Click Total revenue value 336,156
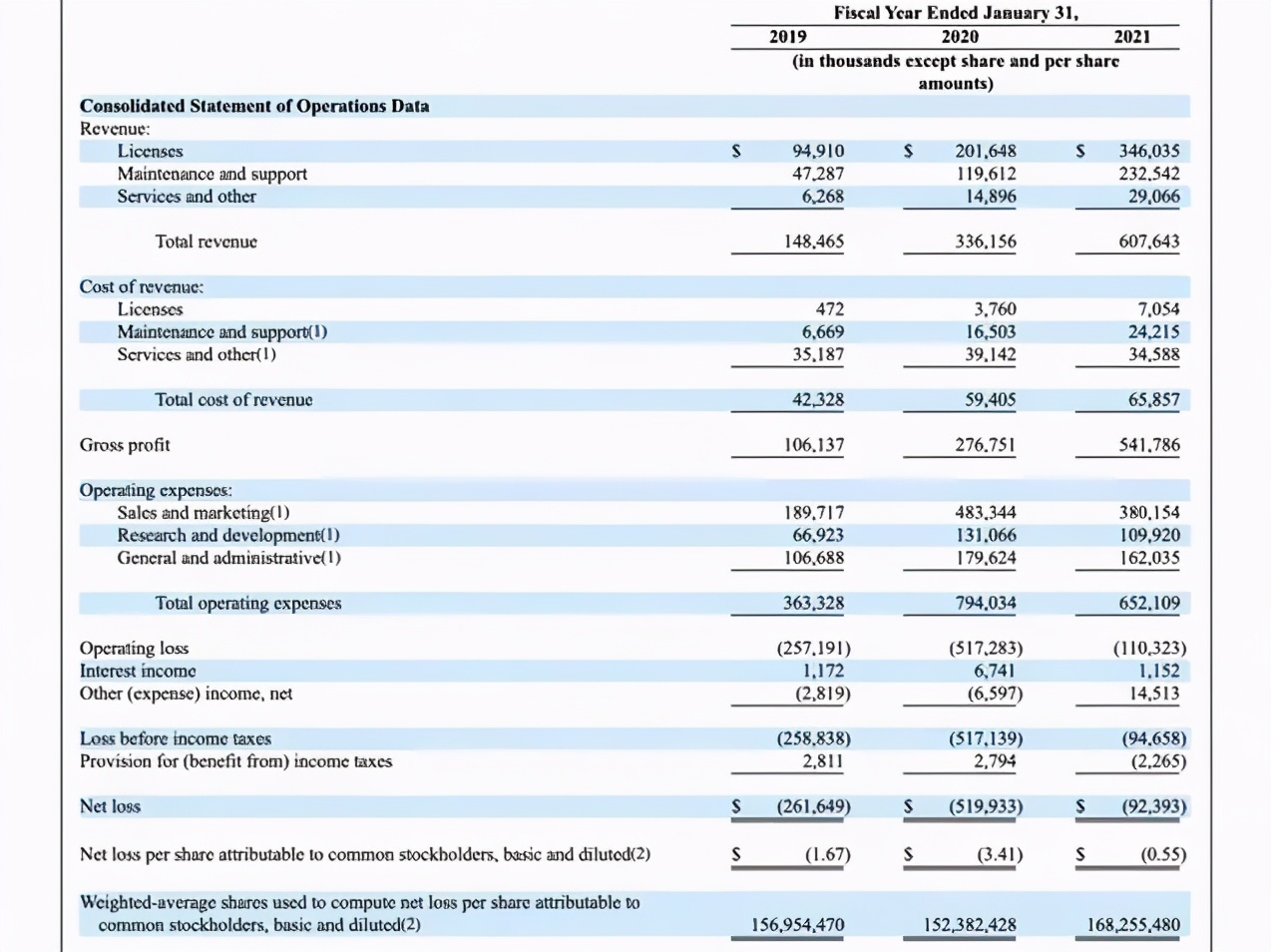 [986, 241]
